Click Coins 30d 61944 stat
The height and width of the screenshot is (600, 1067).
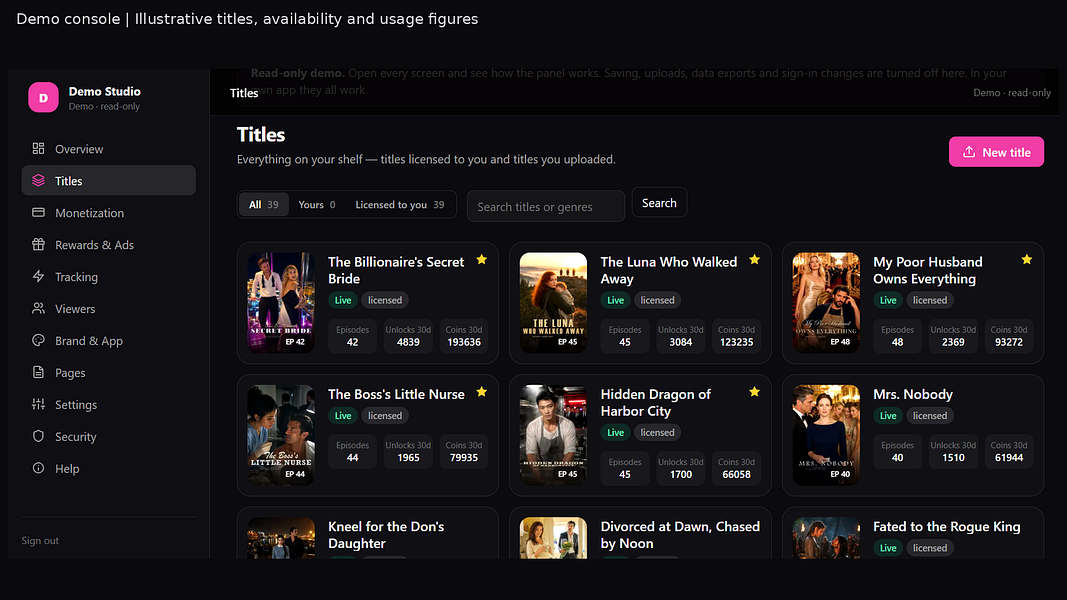click(1008, 452)
